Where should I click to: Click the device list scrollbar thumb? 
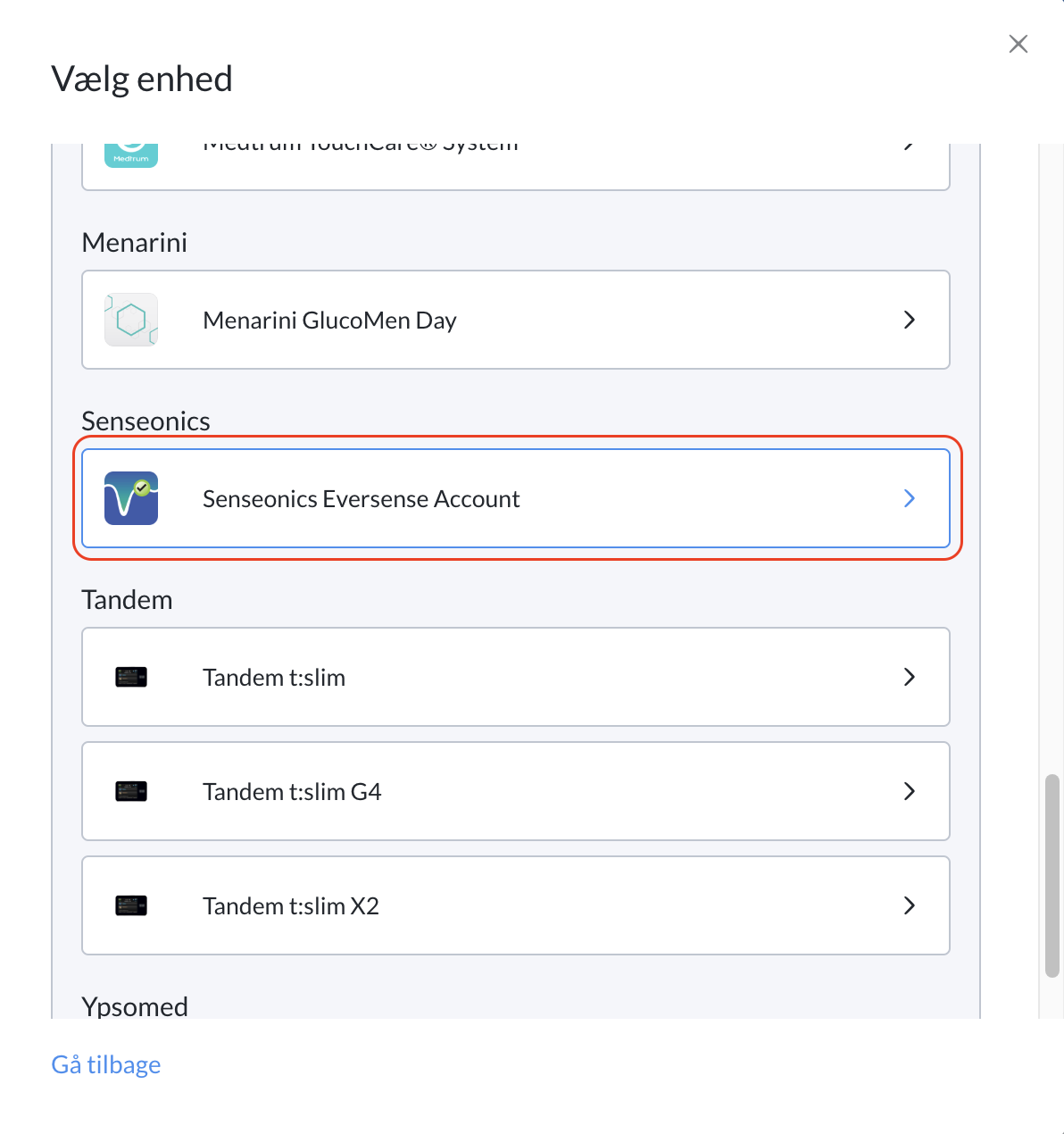(1052, 877)
